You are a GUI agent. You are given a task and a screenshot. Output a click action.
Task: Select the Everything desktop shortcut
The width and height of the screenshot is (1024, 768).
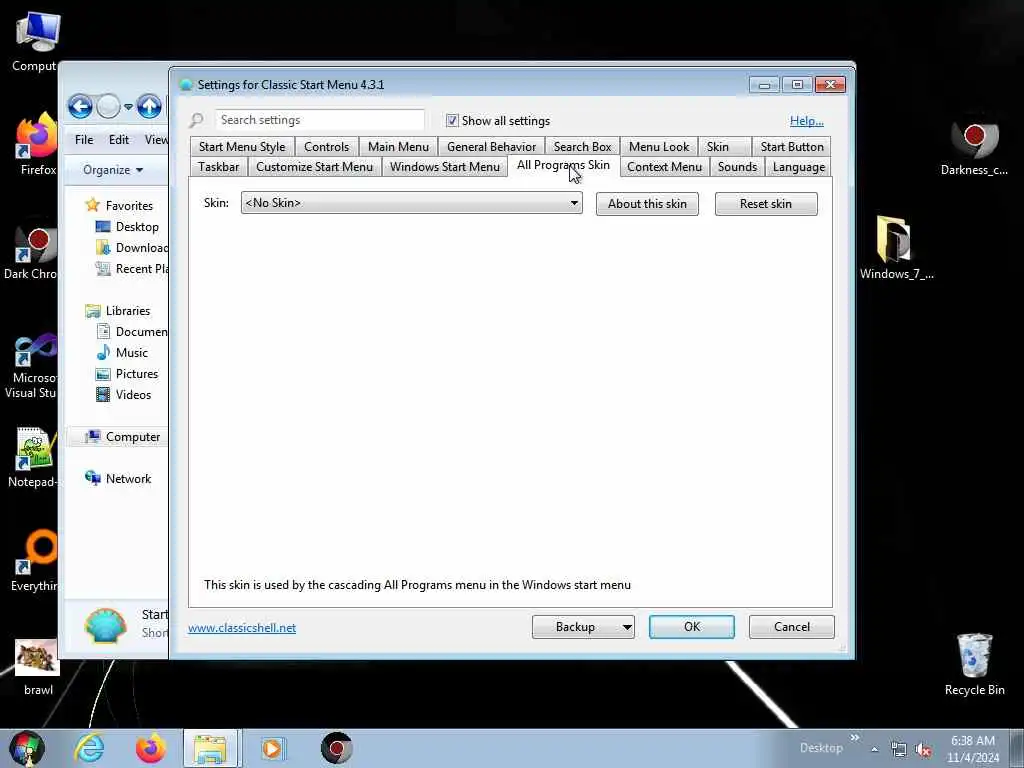pyautogui.click(x=34, y=560)
